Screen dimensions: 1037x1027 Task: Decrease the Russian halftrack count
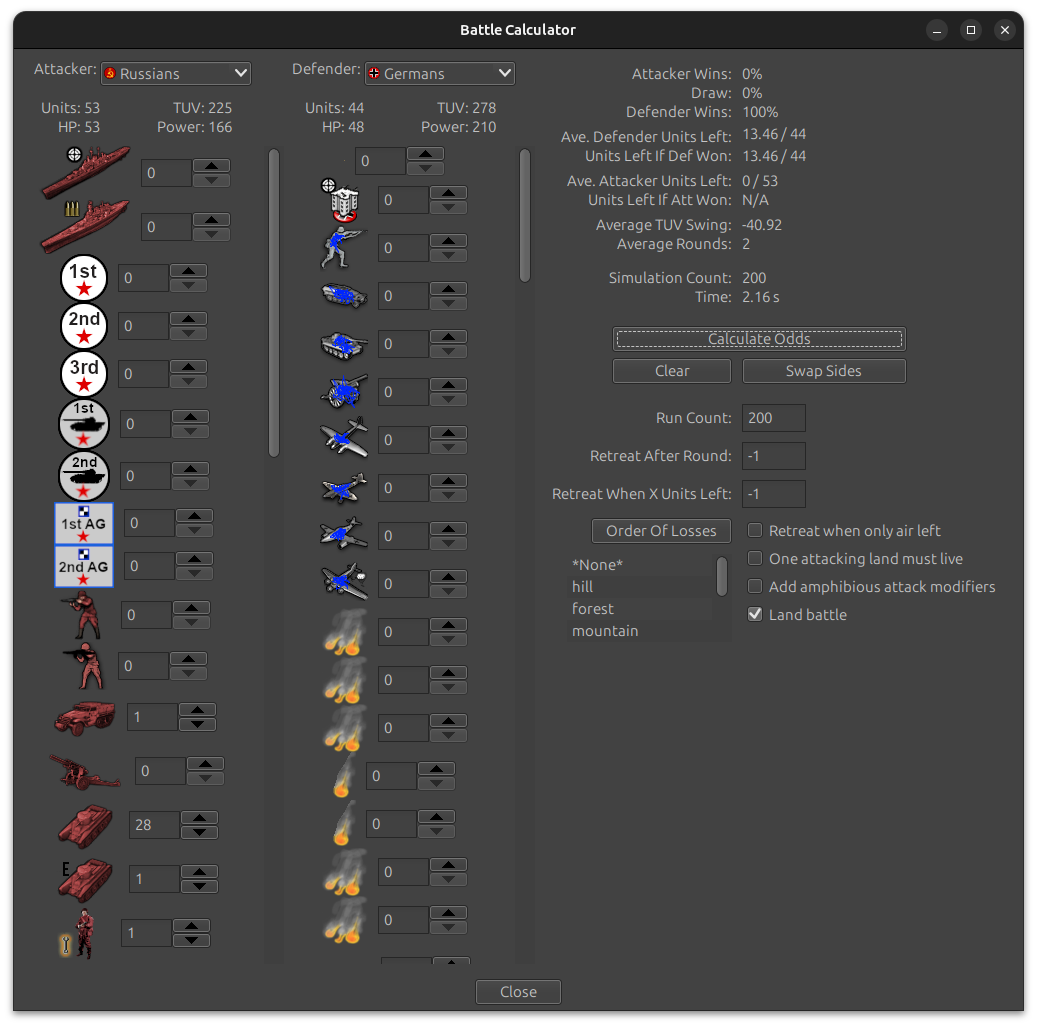[198, 725]
